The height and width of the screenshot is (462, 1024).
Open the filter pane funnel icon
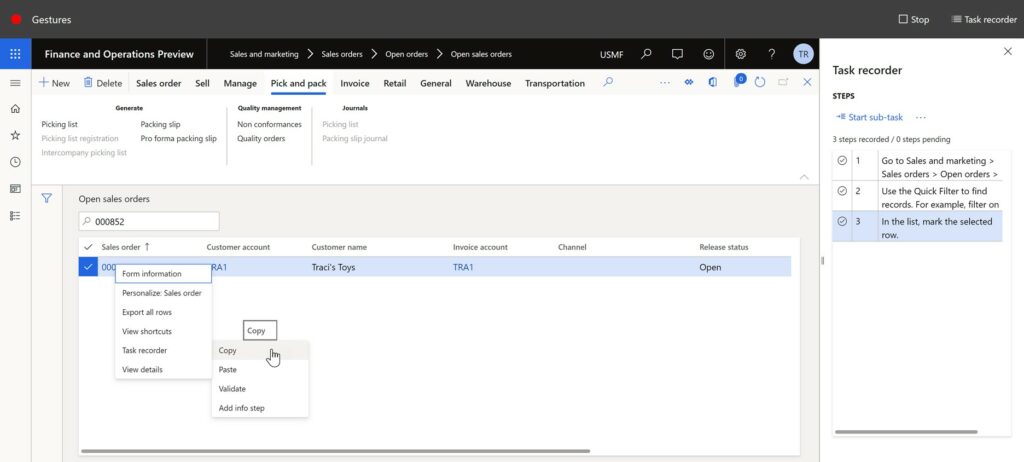click(47, 198)
